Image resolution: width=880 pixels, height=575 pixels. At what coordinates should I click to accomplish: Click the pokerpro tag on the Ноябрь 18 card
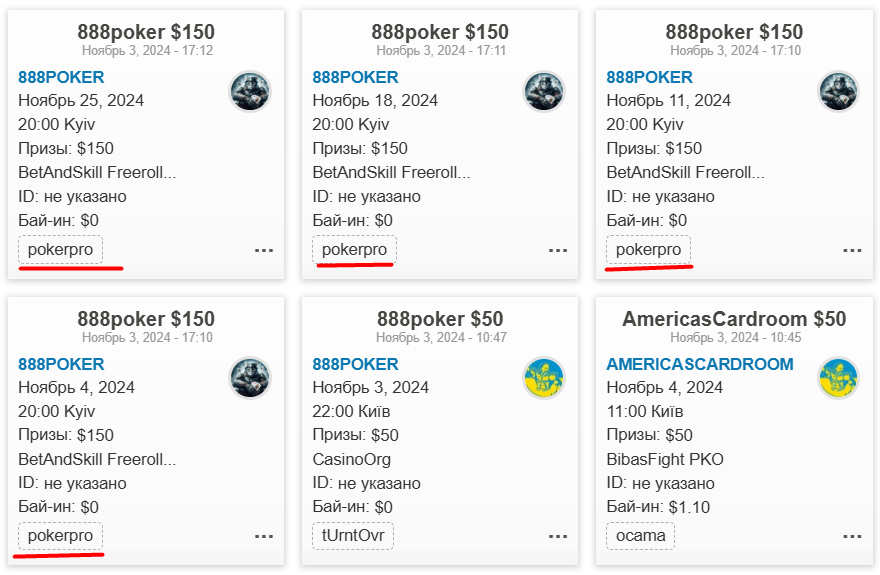pyautogui.click(x=354, y=250)
